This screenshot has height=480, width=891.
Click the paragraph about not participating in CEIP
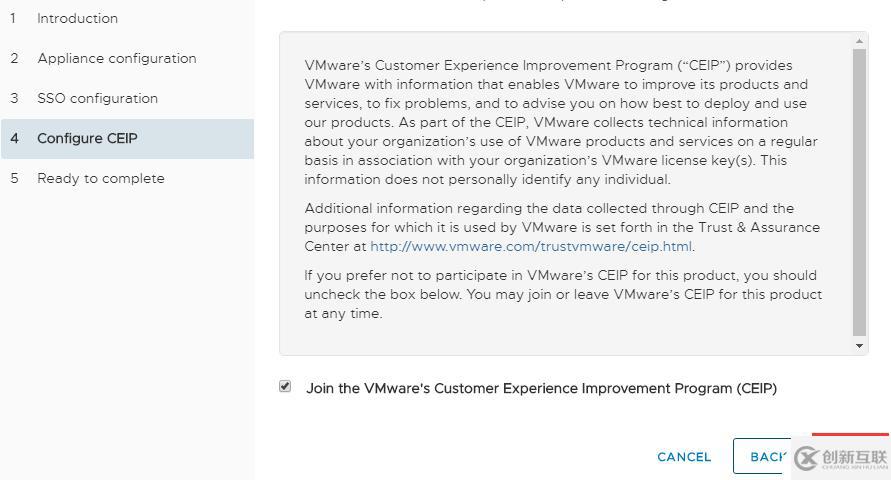(x=563, y=294)
